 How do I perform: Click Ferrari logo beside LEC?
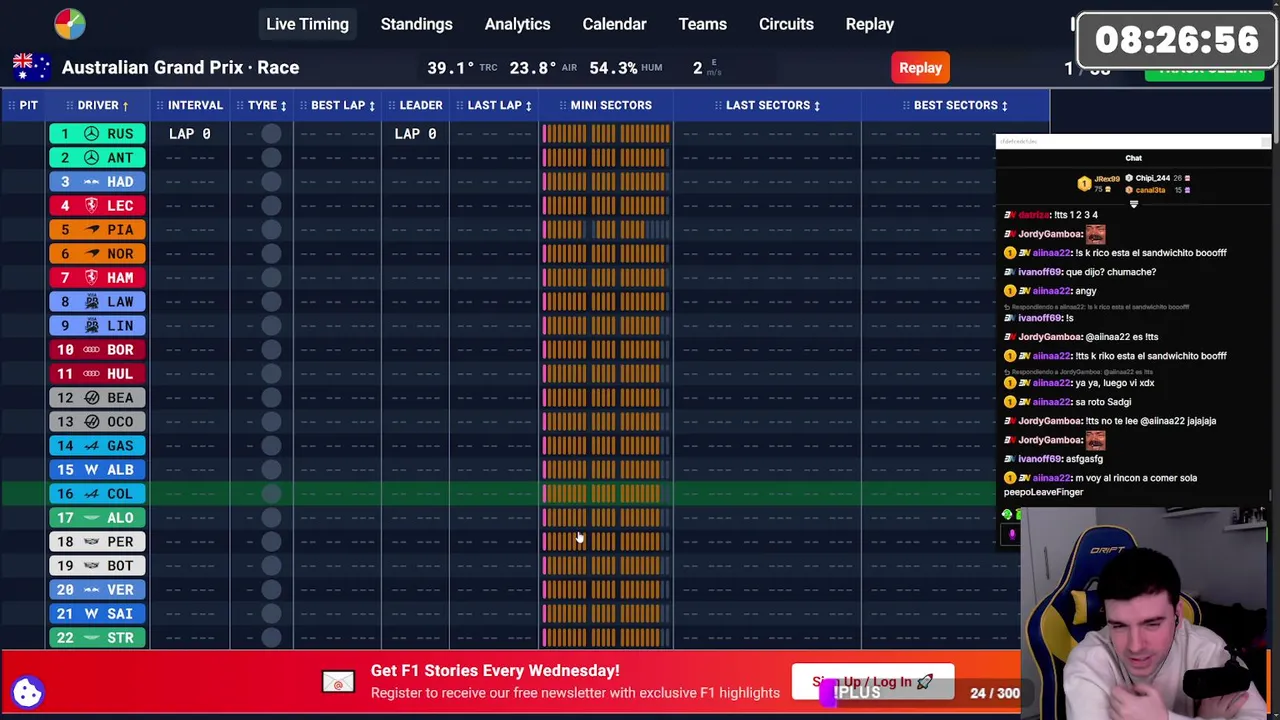pos(92,206)
